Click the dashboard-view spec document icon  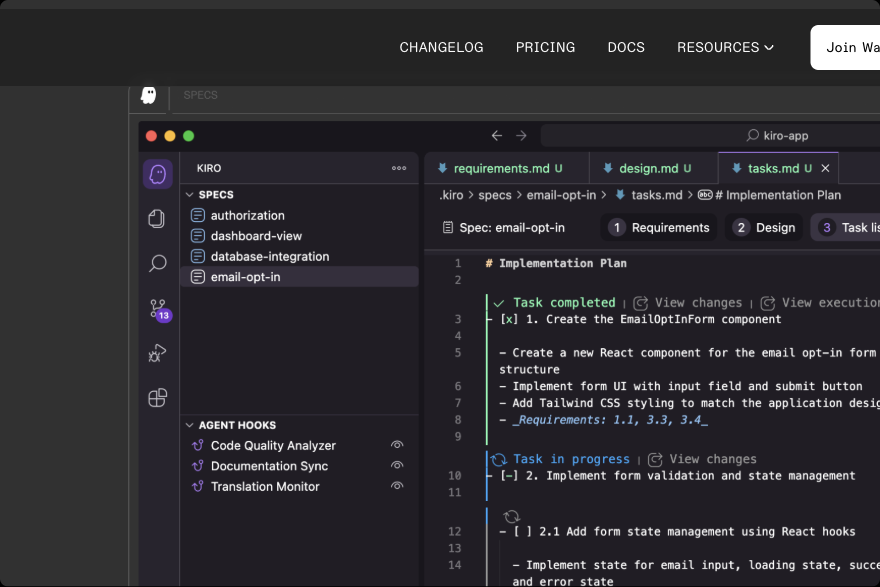(198, 236)
